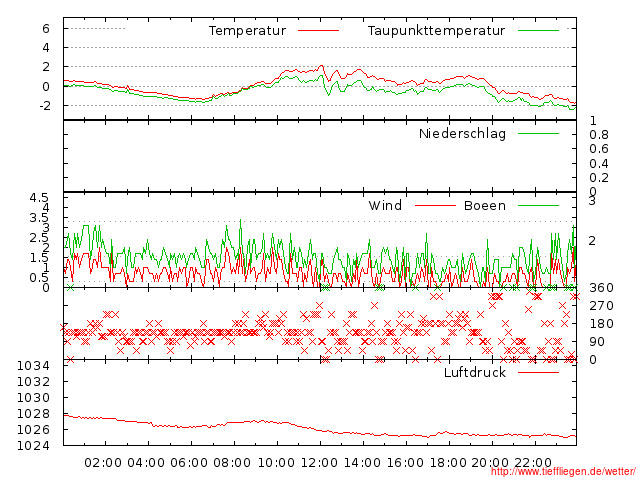The width and height of the screenshot is (640, 480).
Task: Click the Luftdruck legend label
Action: (475, 372)
